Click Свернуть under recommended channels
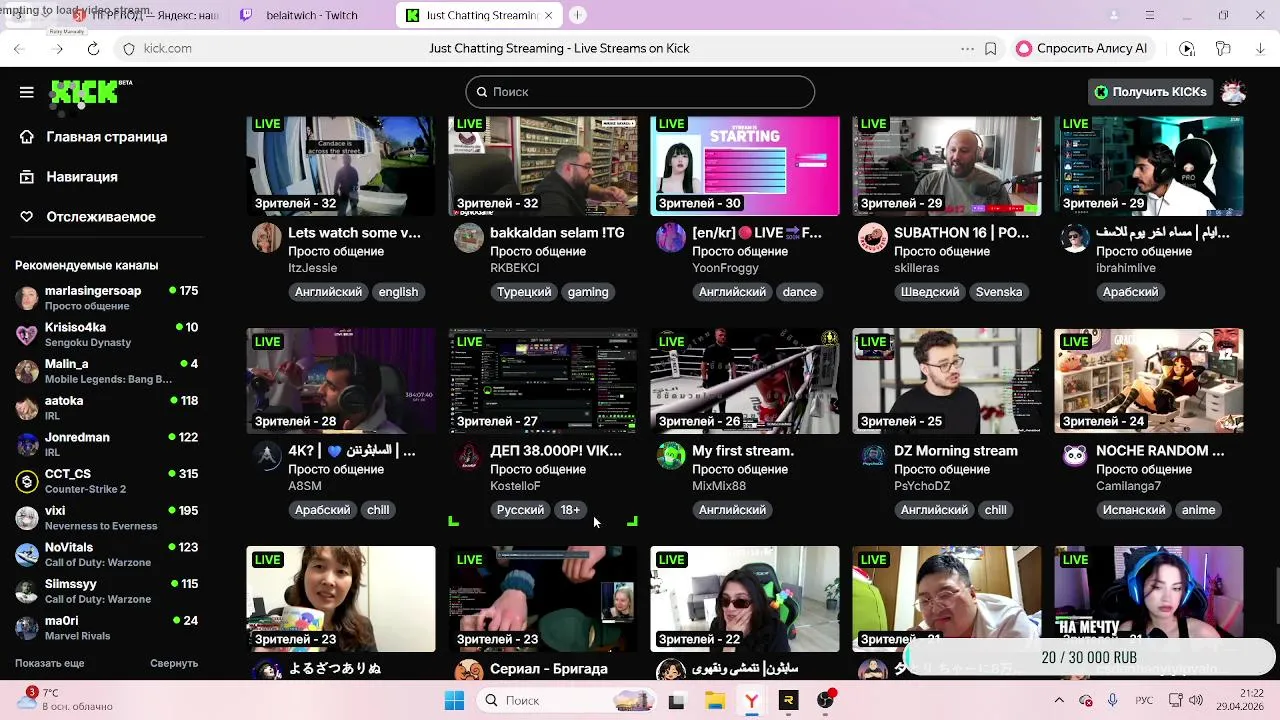Viewport: 1280px width, 720px height. [x=174, y=663]
